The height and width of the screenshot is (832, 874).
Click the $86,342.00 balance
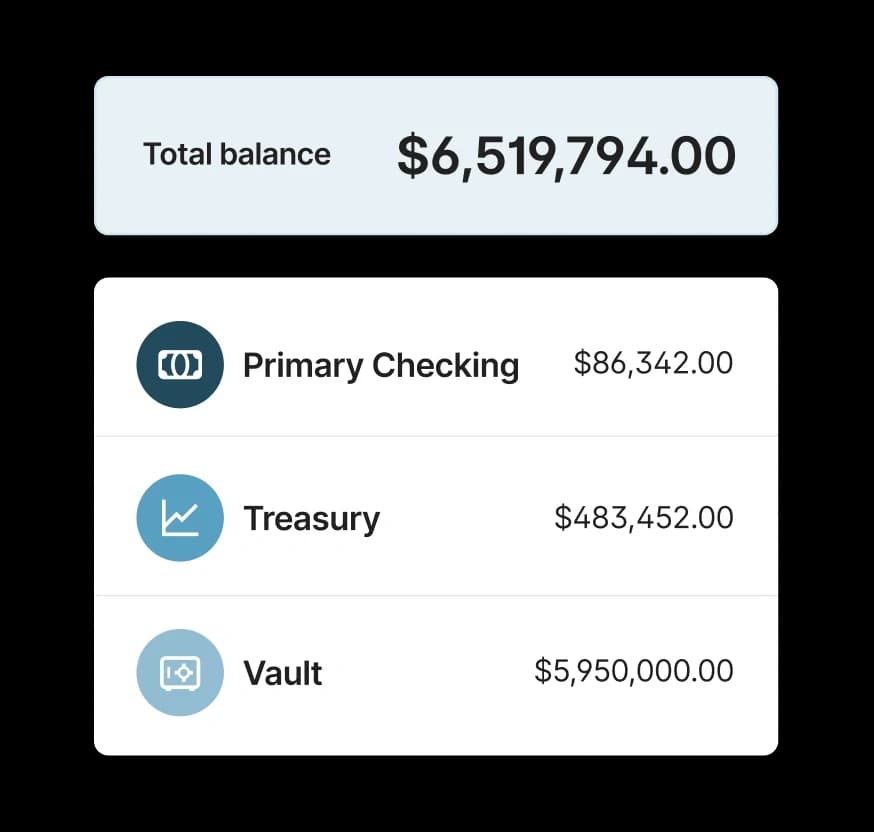point(652,363)
